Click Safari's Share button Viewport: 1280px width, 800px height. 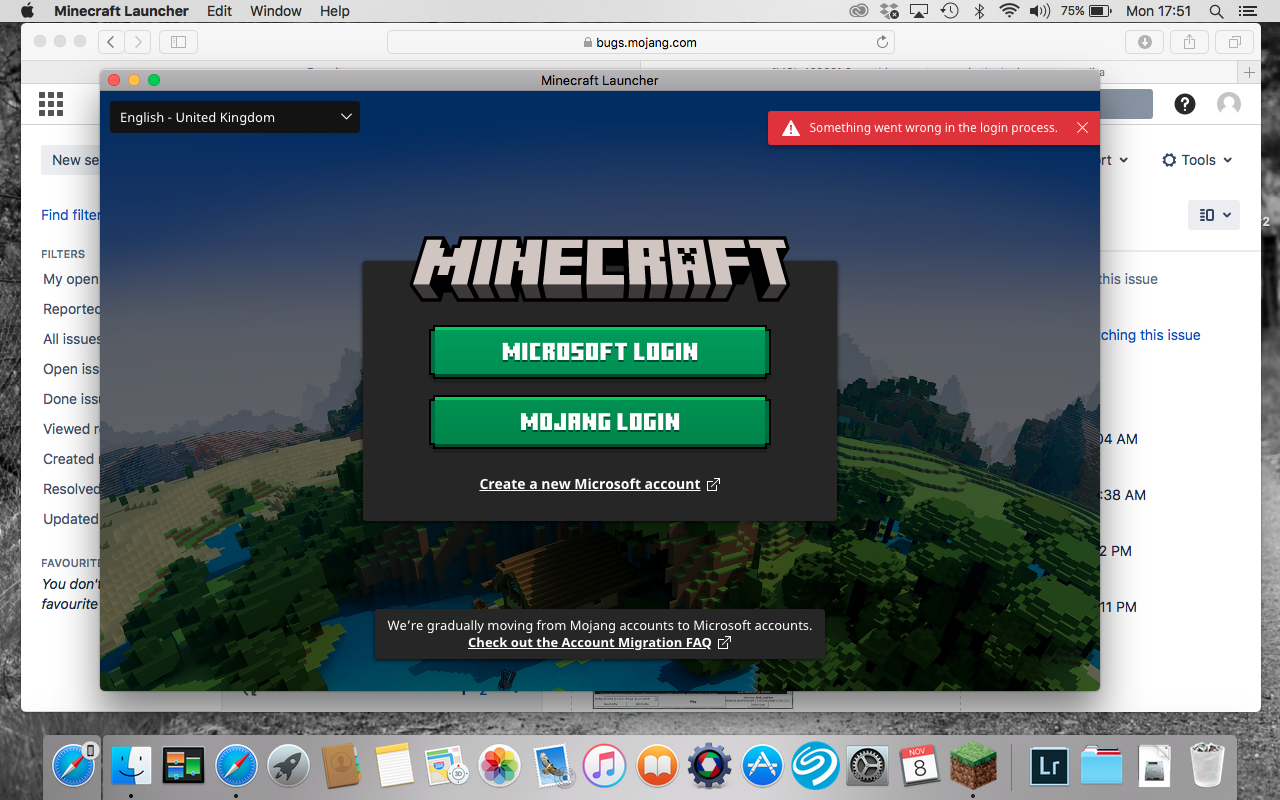tap(1189, 42)
